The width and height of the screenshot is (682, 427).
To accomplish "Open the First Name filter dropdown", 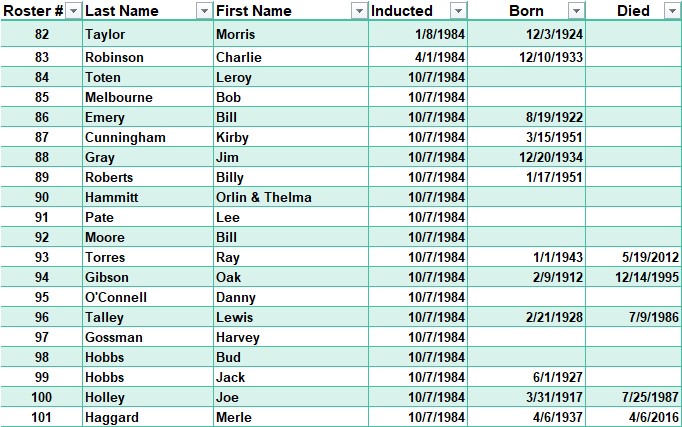I will [359, 11].
